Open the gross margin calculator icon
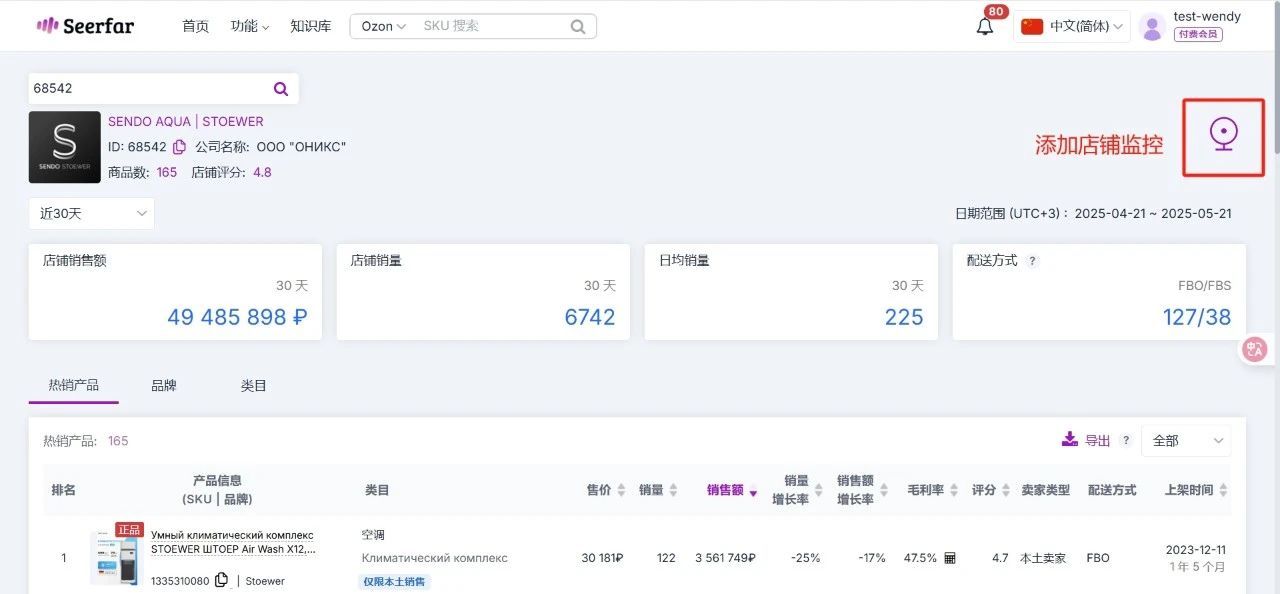The width and height of the screenshot is (1280, 594). pyautogui.click(x=950, y=558)
